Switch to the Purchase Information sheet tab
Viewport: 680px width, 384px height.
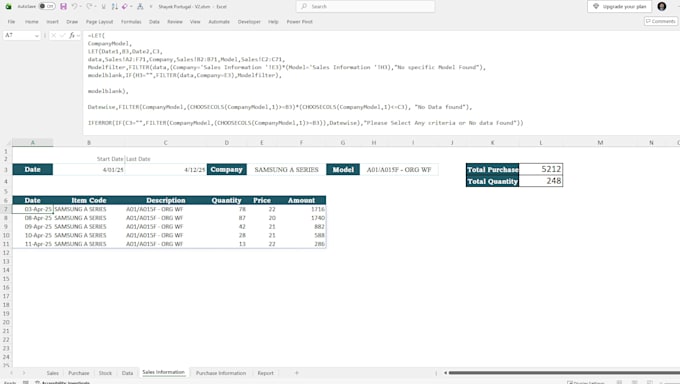point(221,373)
